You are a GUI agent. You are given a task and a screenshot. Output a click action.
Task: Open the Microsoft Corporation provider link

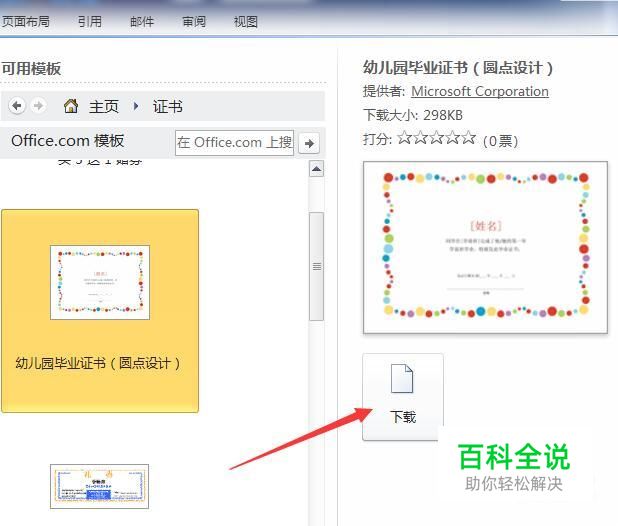tap(480, 91)
